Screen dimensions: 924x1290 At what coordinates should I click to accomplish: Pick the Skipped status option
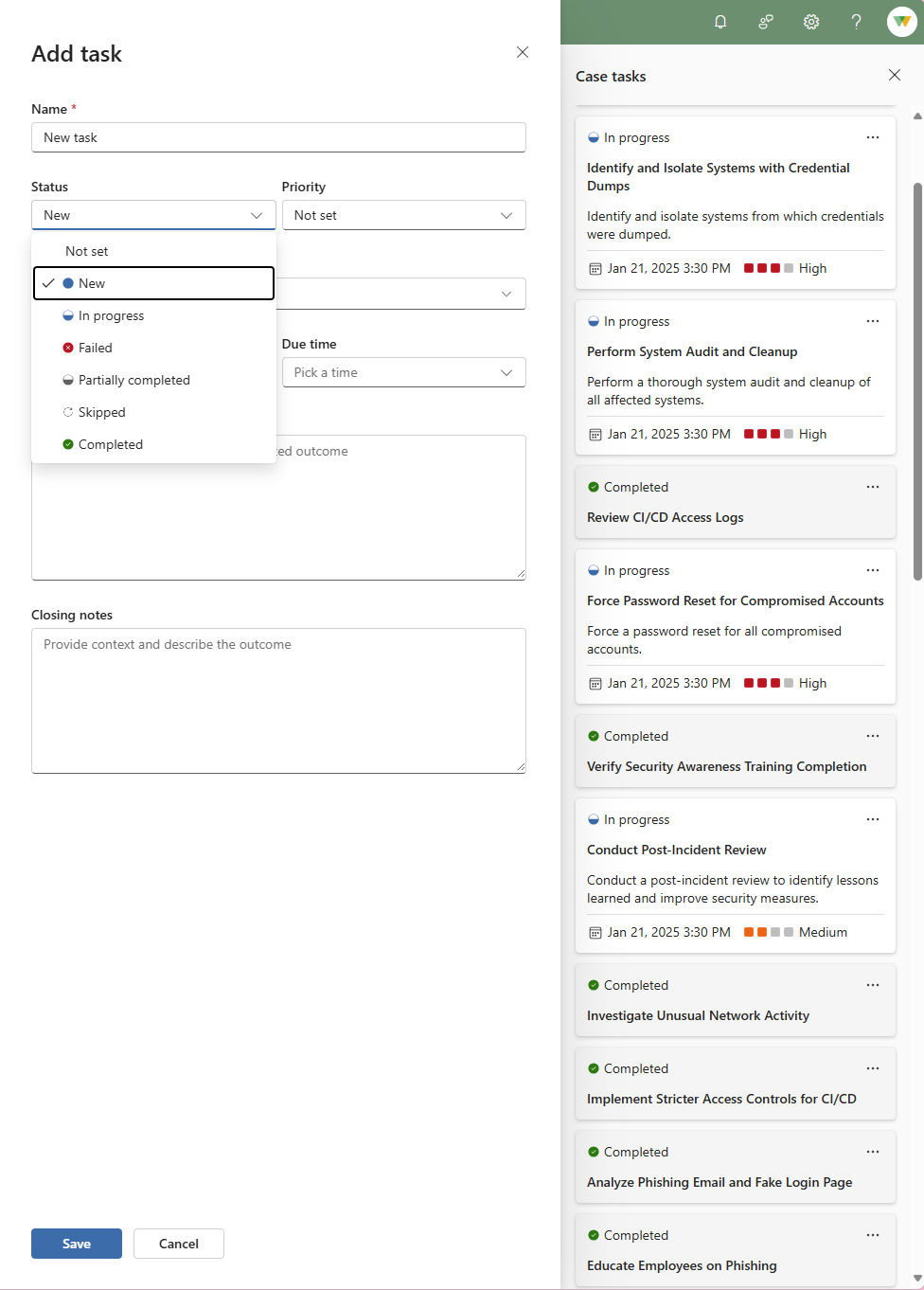(102, 412)
